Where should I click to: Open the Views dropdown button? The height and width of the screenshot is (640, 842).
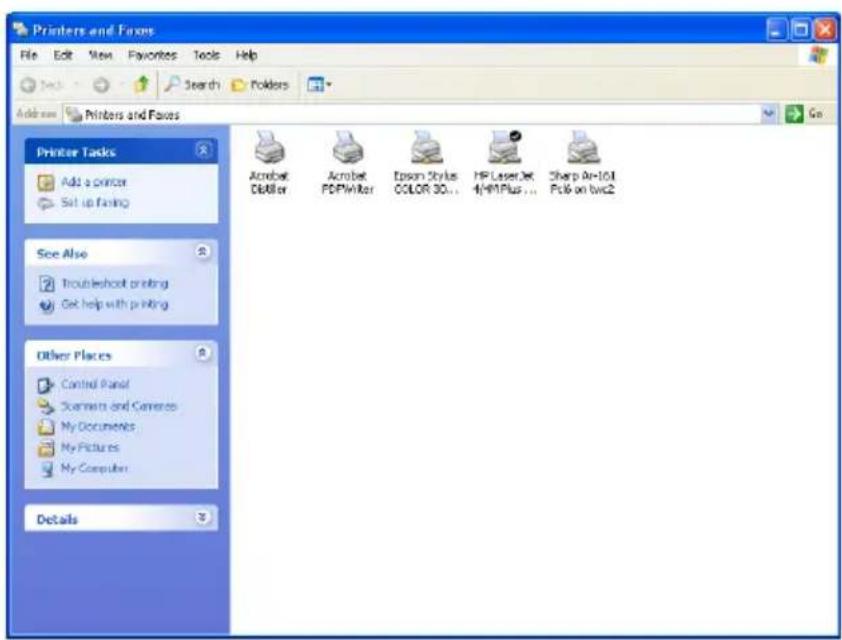tap(319, 84)
